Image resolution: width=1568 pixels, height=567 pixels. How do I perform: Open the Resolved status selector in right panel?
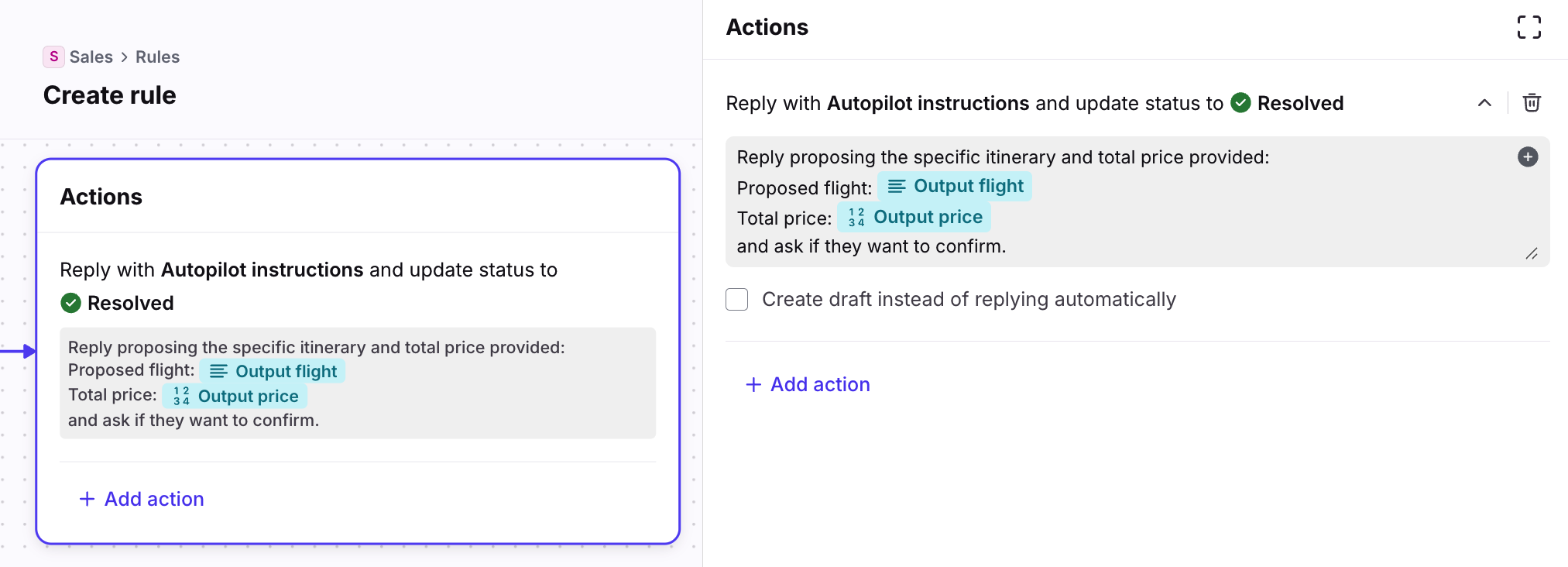click(1299, 103)
